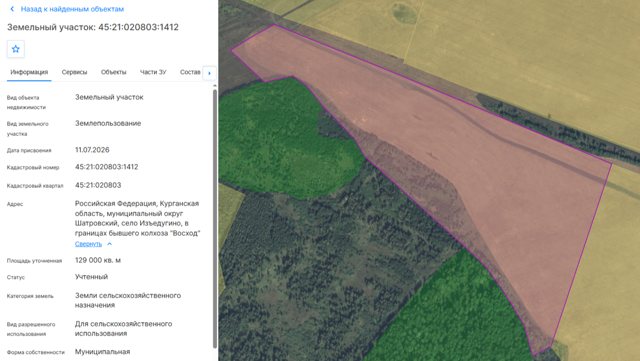Click the back arrow icon

tap(12, 9)
